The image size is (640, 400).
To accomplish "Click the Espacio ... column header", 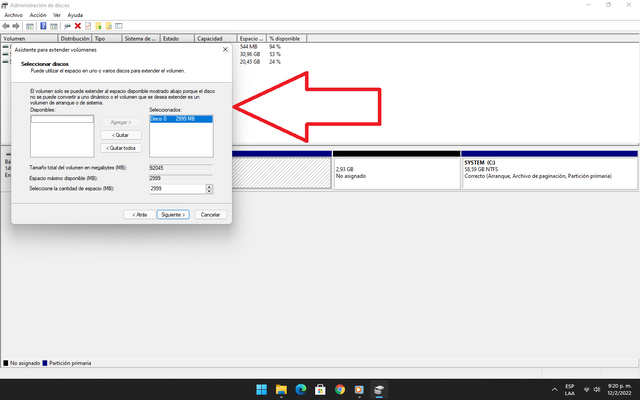I will pos(251,38).
